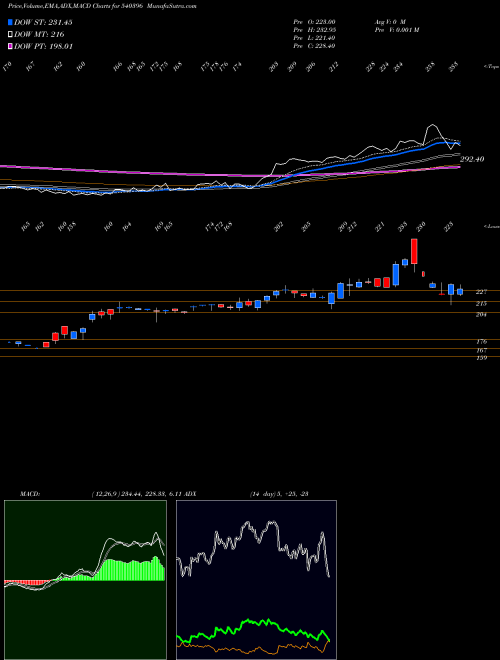Click the tallest red candlestick at the peak
500x660 pixels.
414,251
